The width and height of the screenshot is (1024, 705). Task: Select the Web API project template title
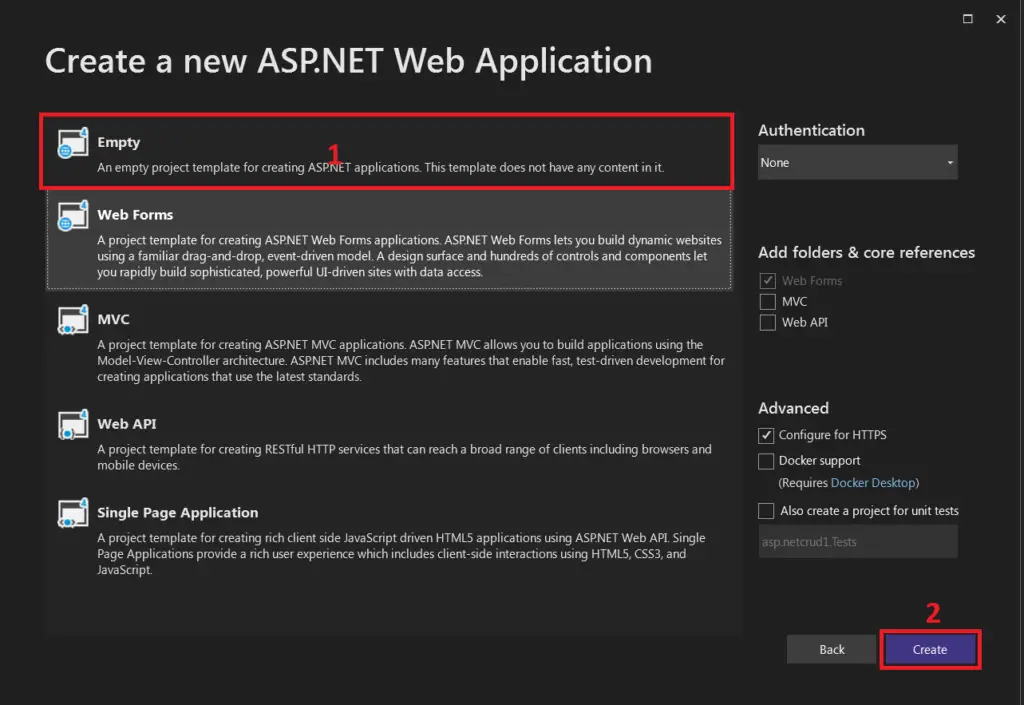pyautogui.click(x=127, y=424)
